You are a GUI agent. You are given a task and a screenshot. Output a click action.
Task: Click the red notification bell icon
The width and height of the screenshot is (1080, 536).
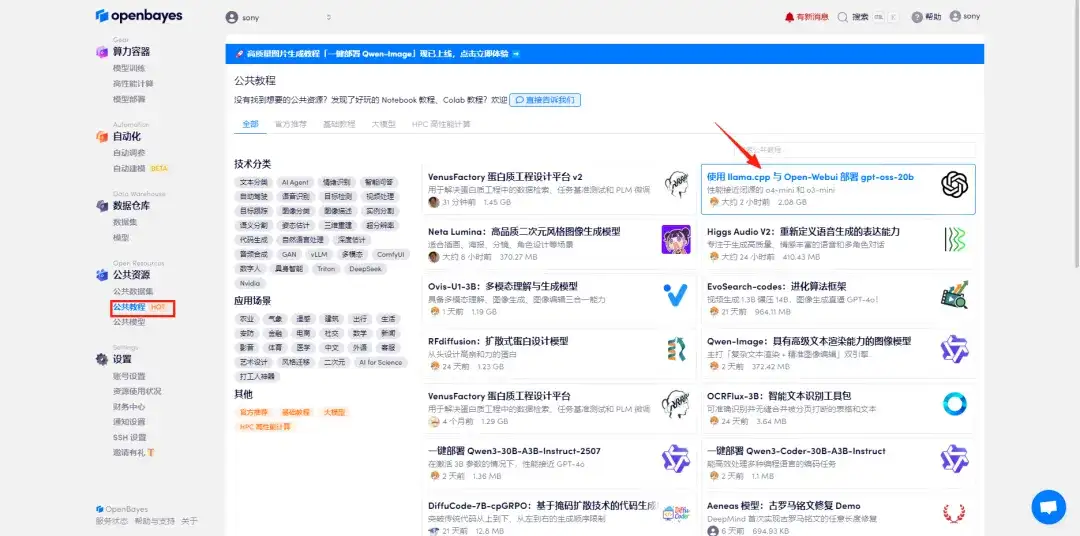click(x=789, y=17)
